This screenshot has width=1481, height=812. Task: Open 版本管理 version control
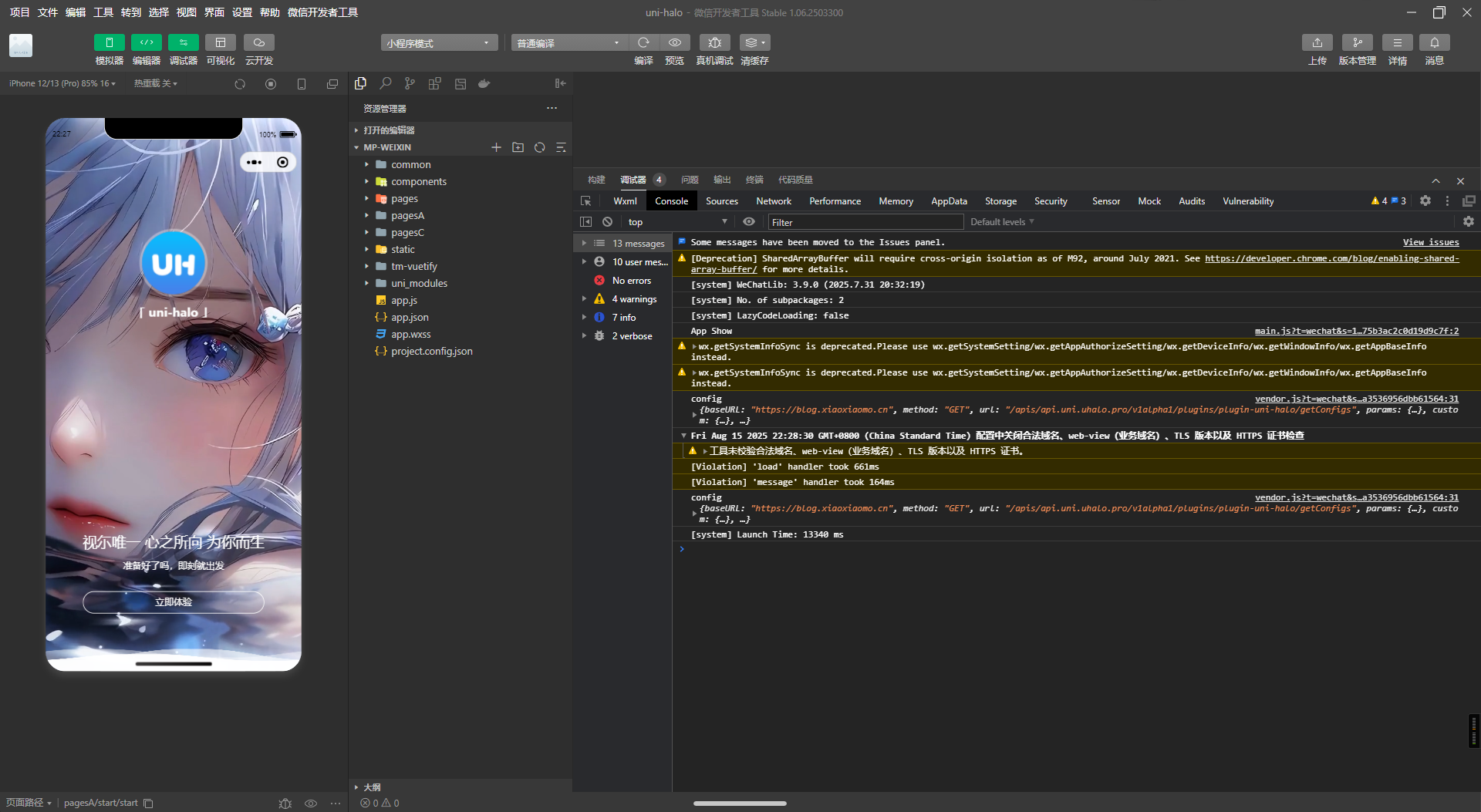point(1357,42)
